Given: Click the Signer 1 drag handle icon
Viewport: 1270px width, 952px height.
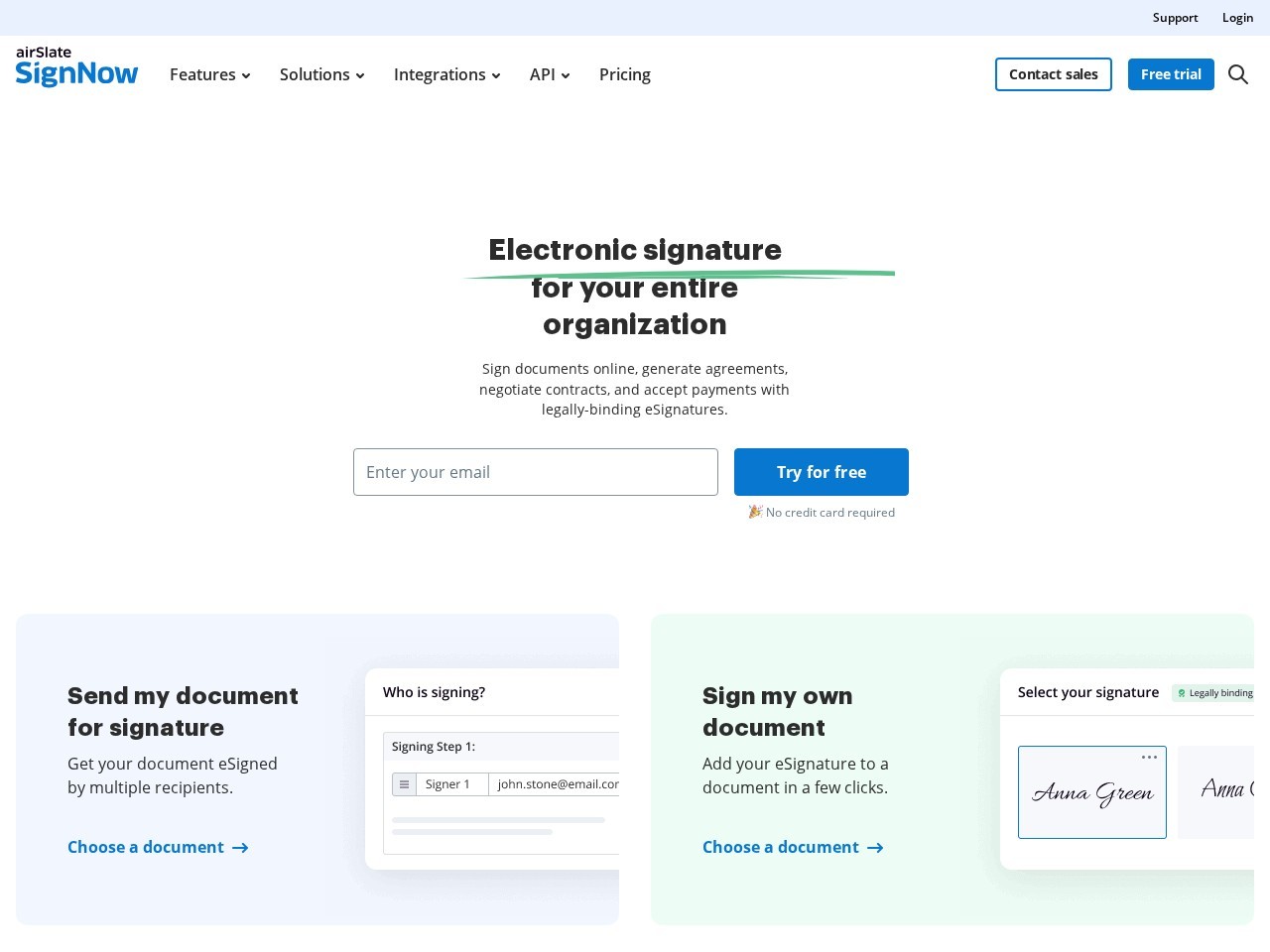Looking at the screenshot, I should pos(404,784).
